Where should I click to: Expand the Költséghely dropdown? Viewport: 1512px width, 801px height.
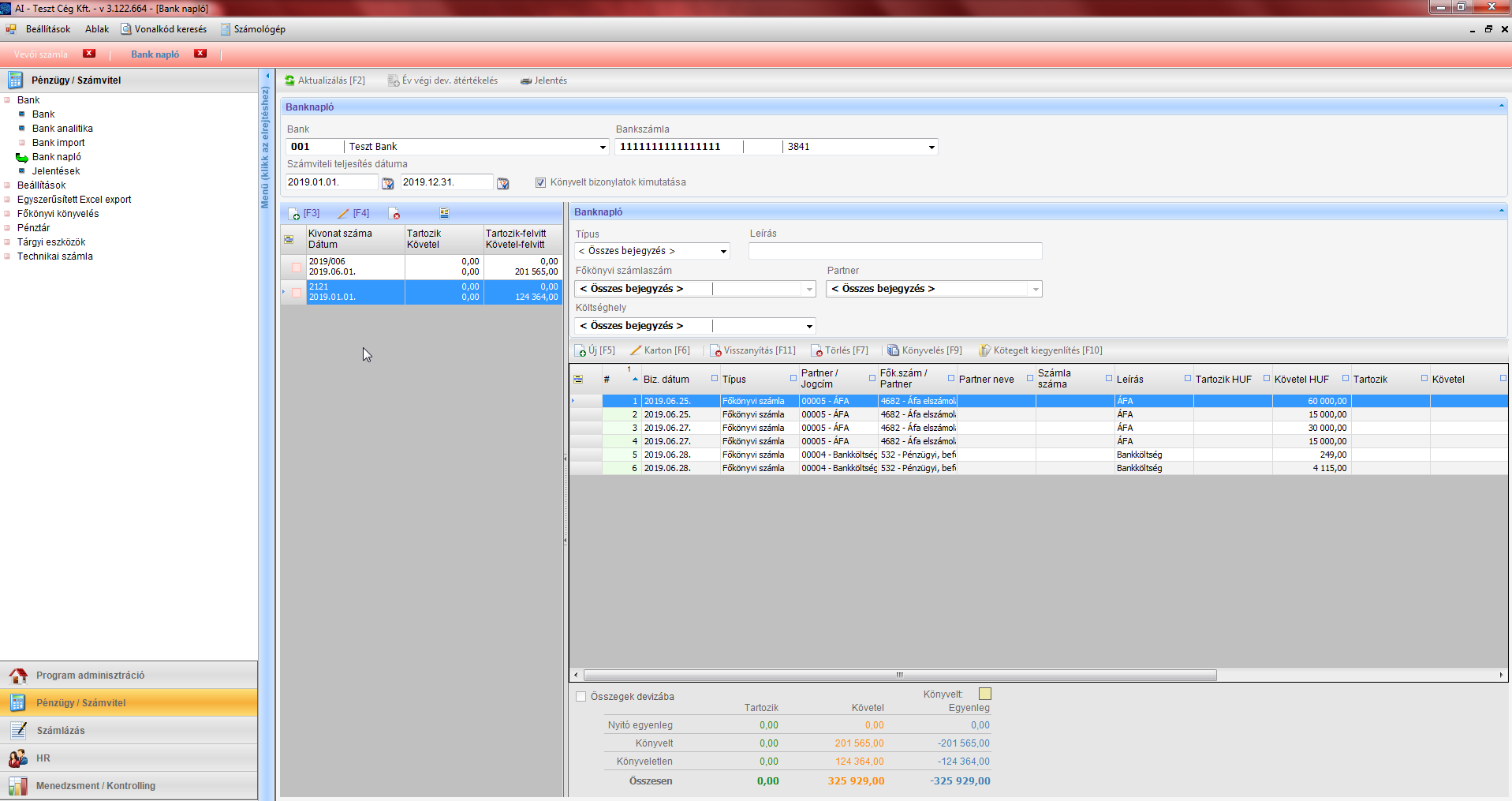click(x=808, y=326)
